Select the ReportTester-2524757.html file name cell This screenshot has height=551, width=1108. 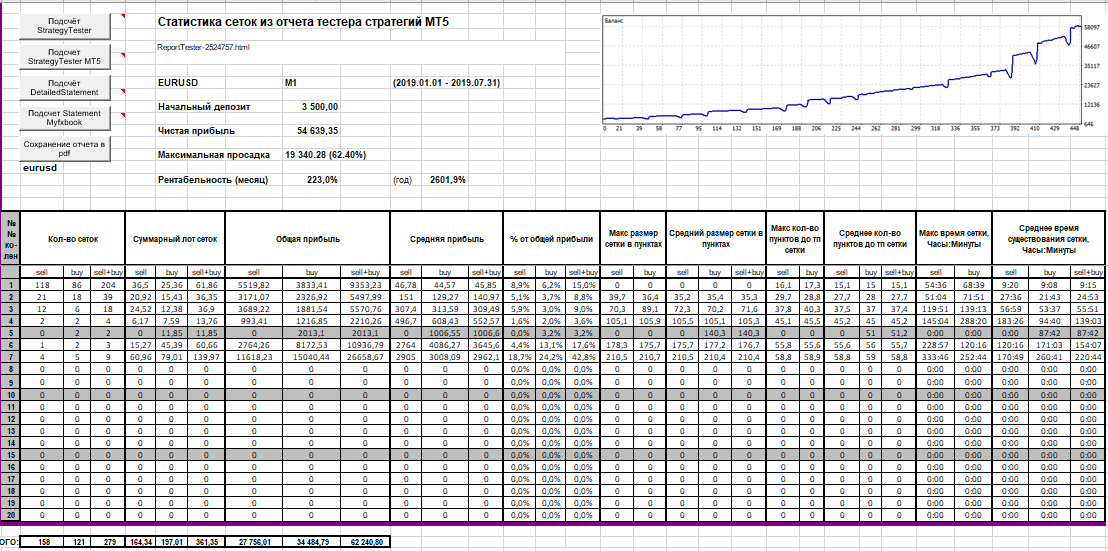coord(204,47)
